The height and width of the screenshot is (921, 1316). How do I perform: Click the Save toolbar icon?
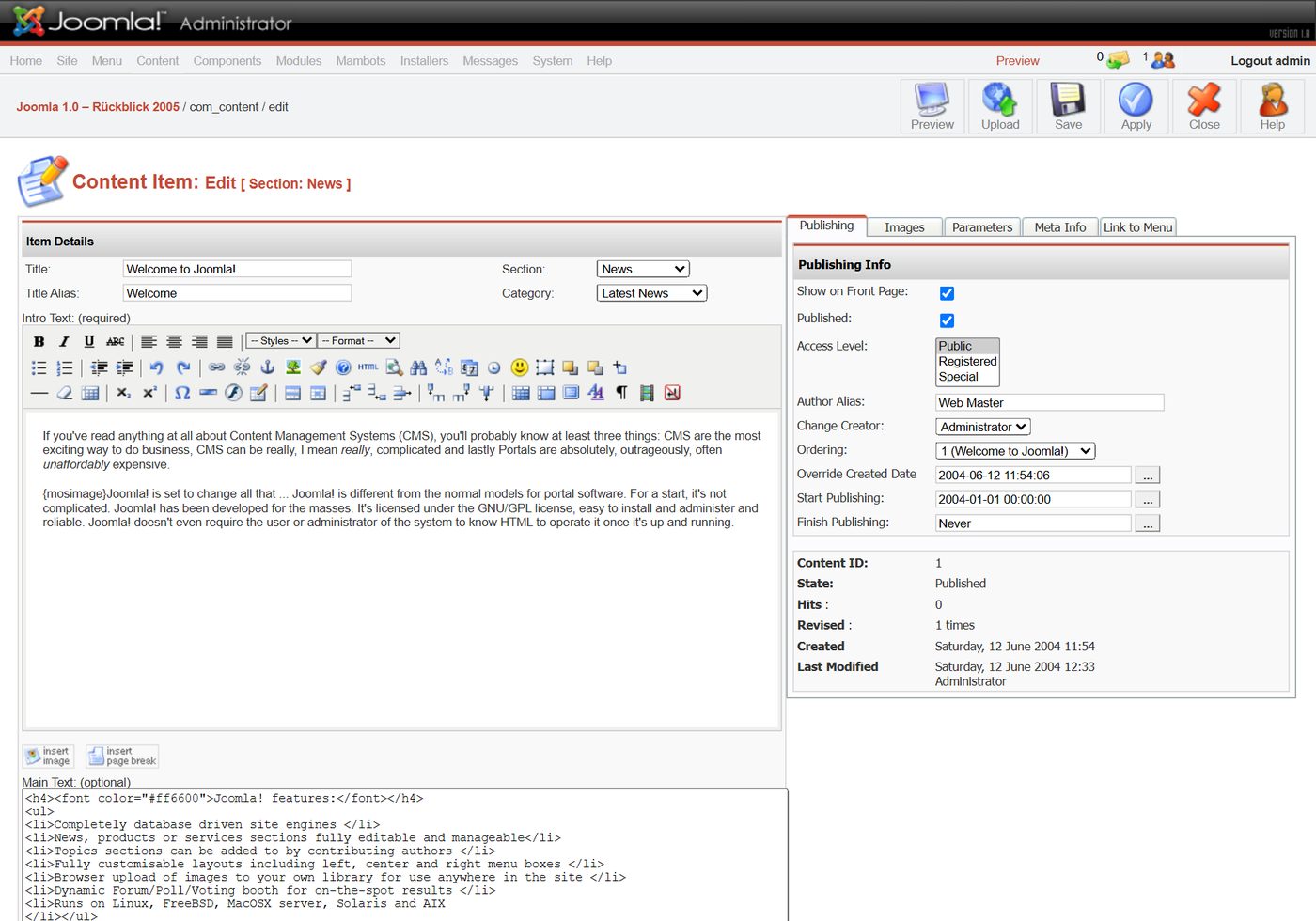[x=1068, y=106]
